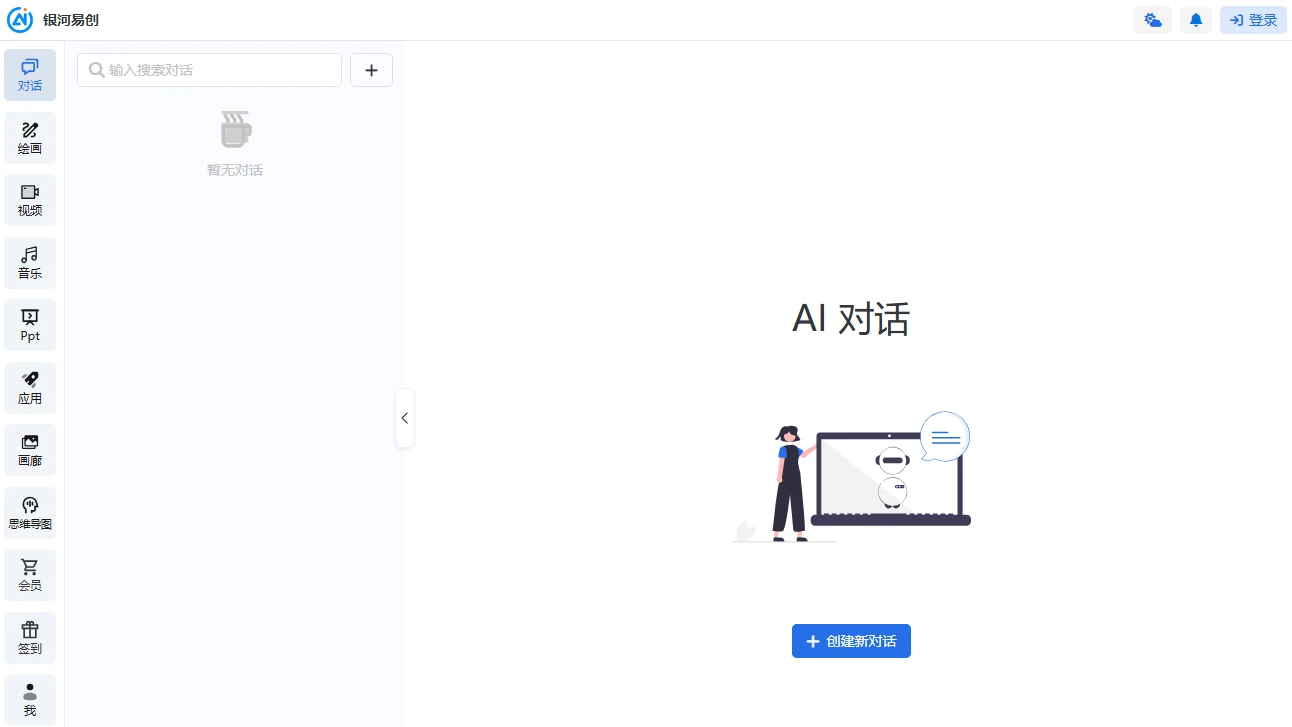Click the gear-and-cloud theme icon

(1152, 19)
